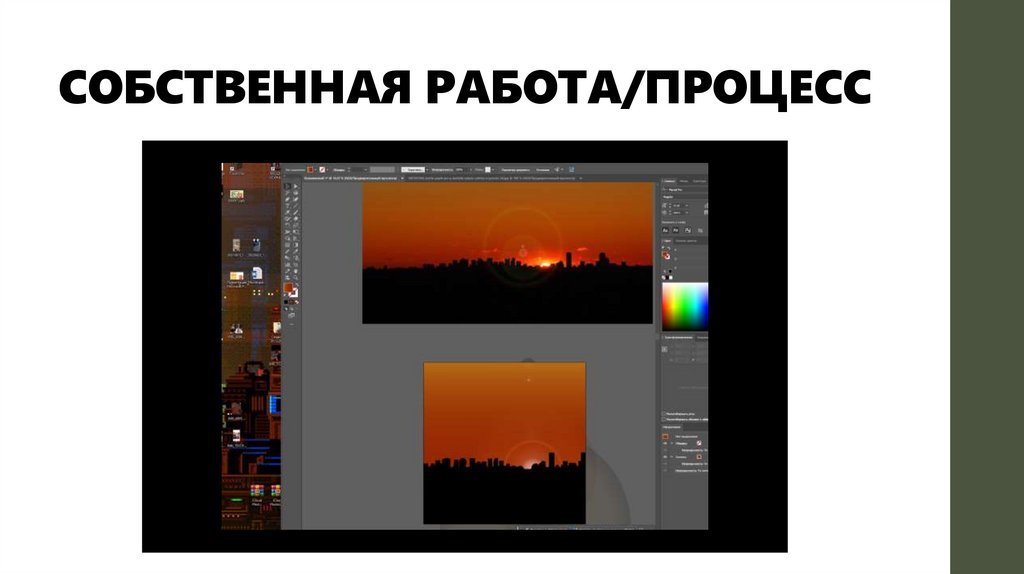
Task: Click the lower square sunset artboard
Action: tap(504, 443)
